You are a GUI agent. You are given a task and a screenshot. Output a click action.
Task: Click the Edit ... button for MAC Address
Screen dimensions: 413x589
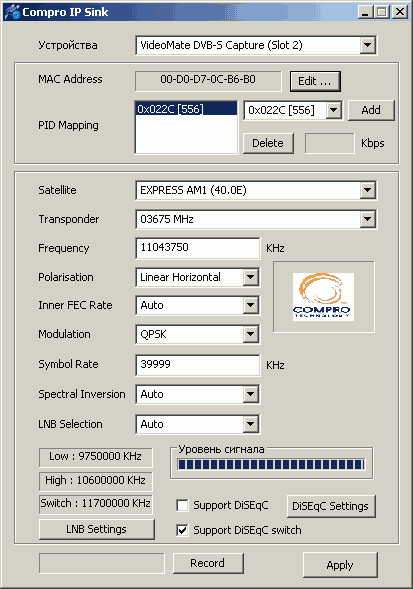point(315,81)
